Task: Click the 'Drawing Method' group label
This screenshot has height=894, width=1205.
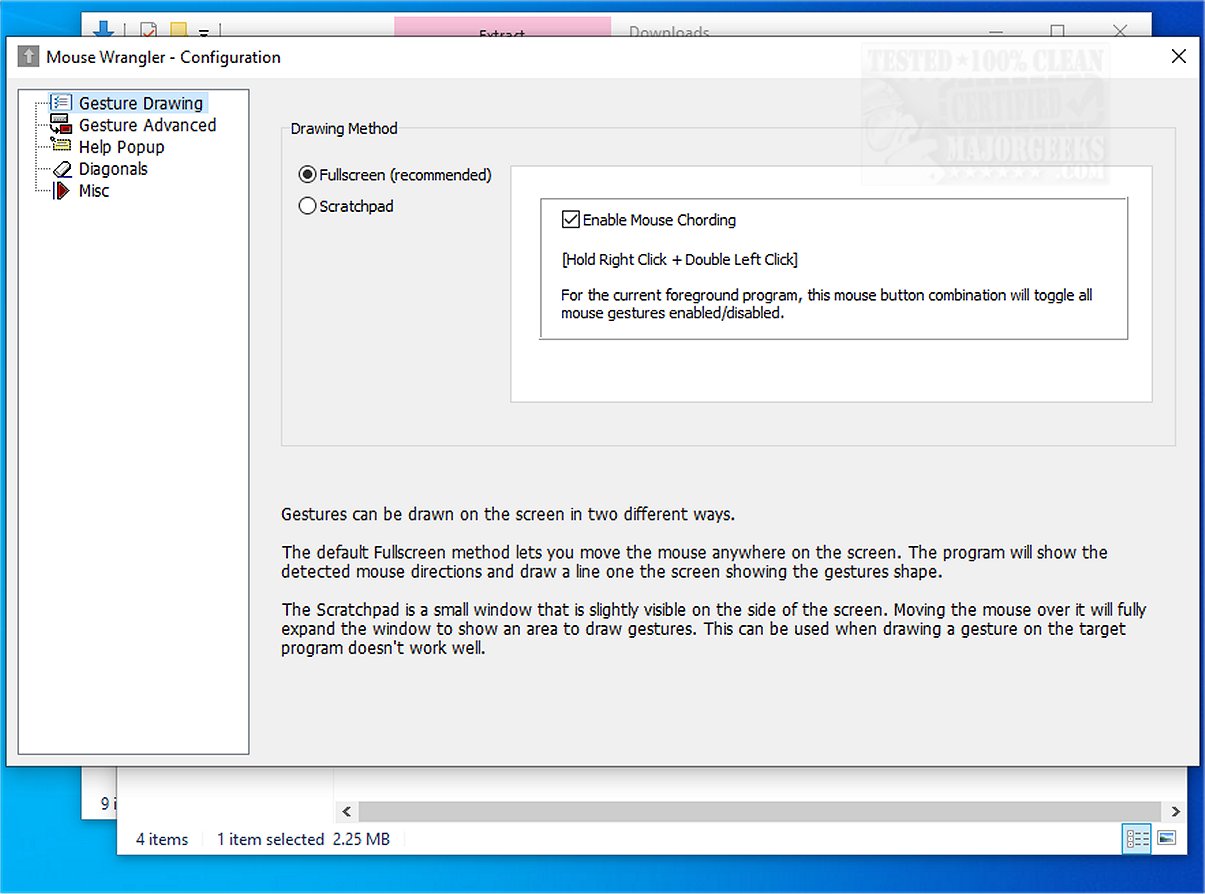Action: coord(344,128)
